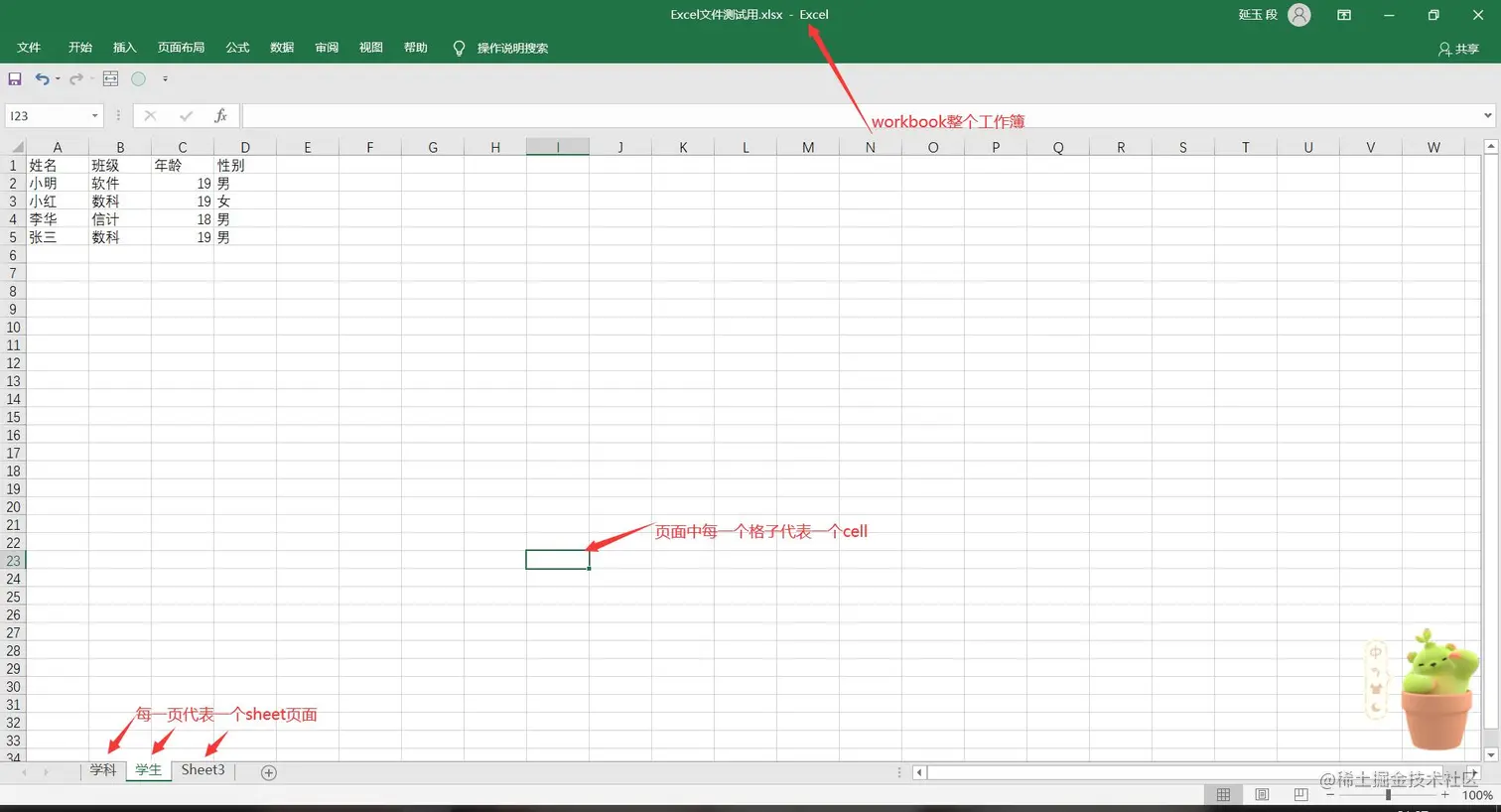Click into the formula bar
Image resolution: width=1501 pixels, height=812 pixels.
point(862,116)
